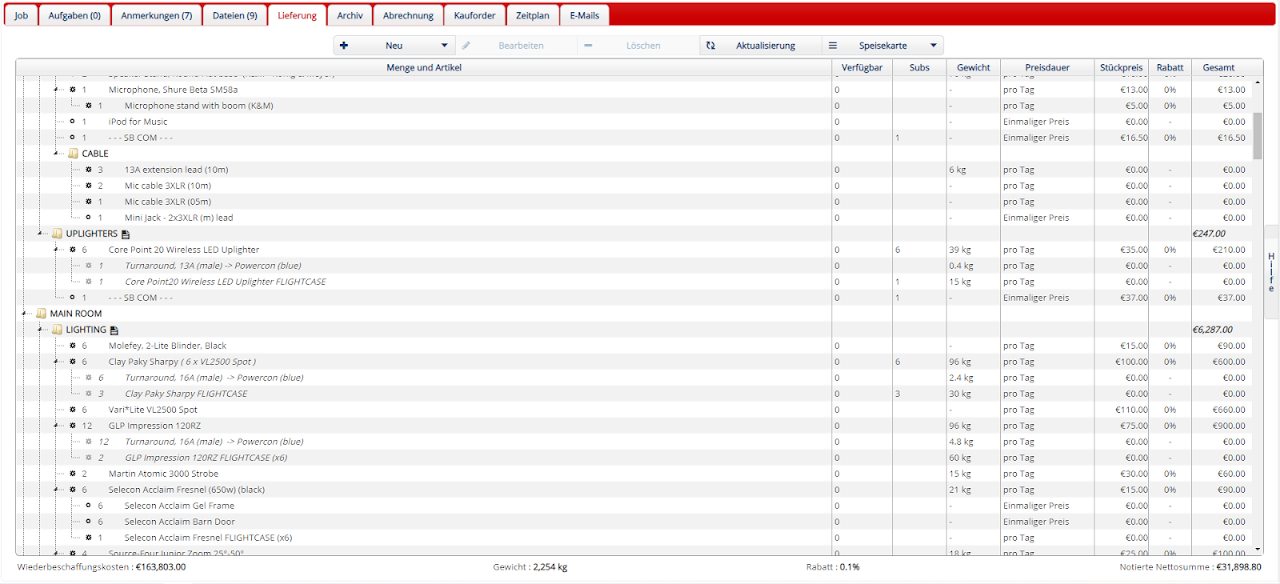The height and width of the screenshot is (584, 1280).
Task: Click the MAIN ROOM folder icon
Action: (41, 314)
